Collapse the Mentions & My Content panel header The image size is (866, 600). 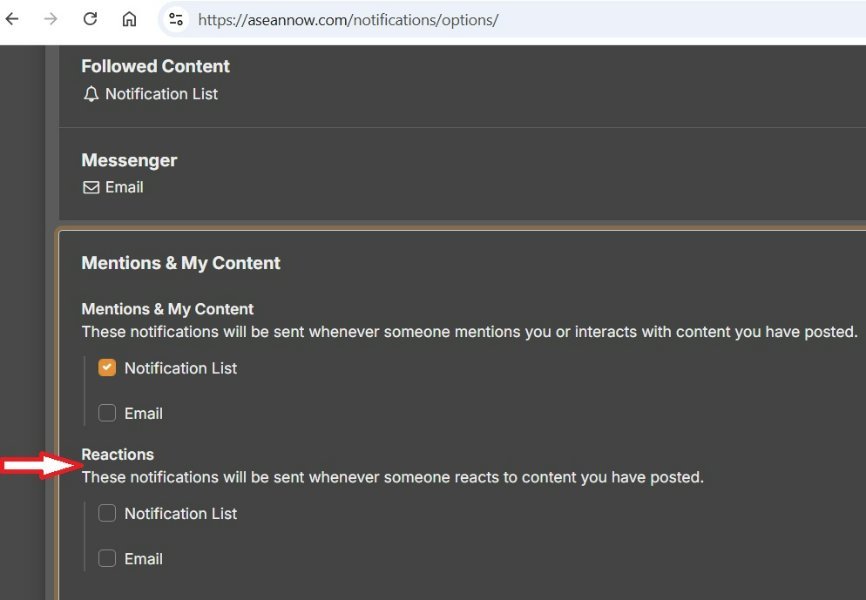coord(181,263)
